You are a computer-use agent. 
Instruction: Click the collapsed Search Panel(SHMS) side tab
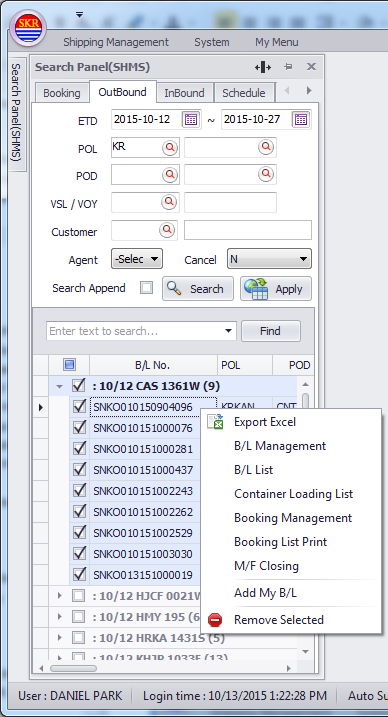[16, 115]
